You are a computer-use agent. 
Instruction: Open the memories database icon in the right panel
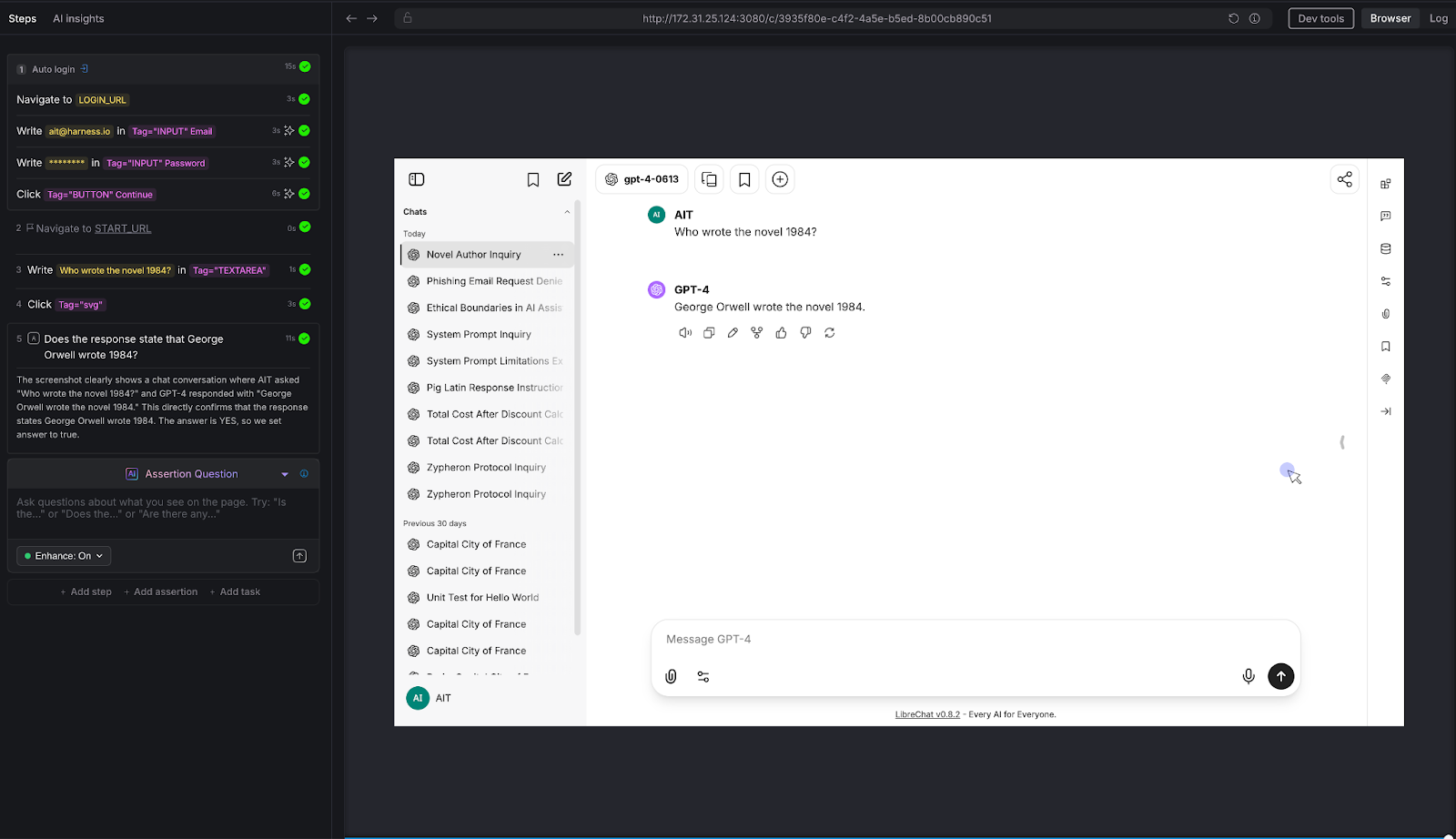point(1385,248)
